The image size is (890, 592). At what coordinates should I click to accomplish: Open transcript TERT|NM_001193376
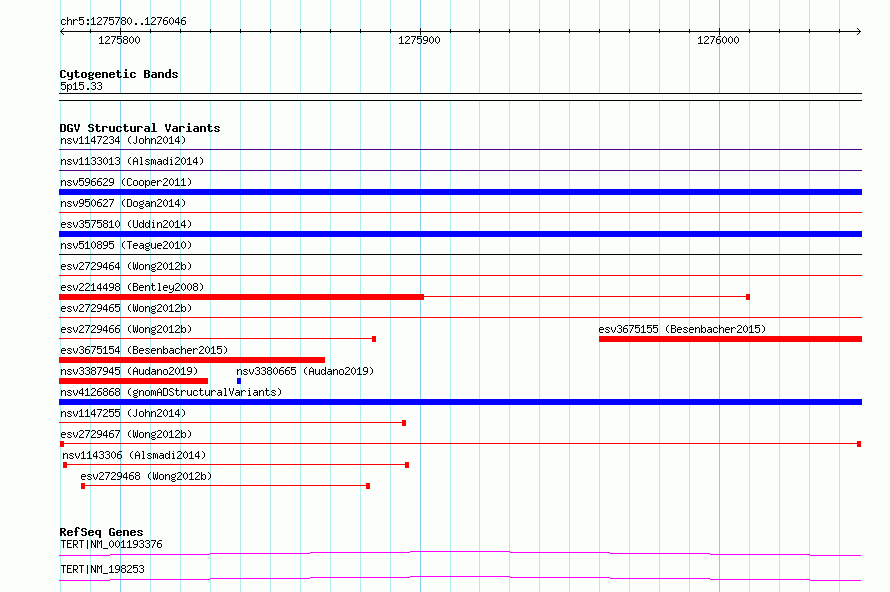pos(111,544)
